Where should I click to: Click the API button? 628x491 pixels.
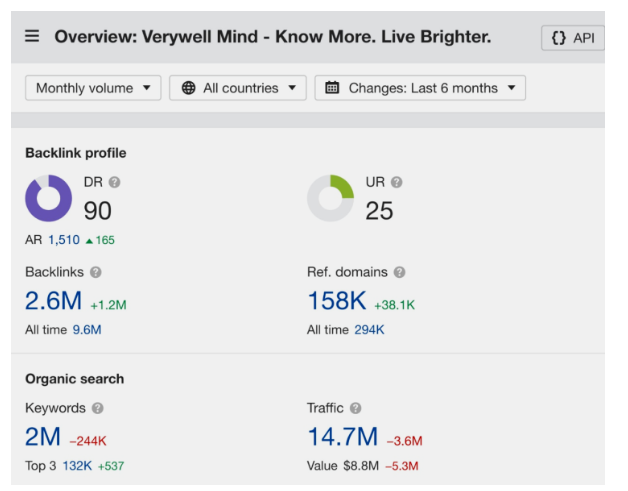[573, 38]
